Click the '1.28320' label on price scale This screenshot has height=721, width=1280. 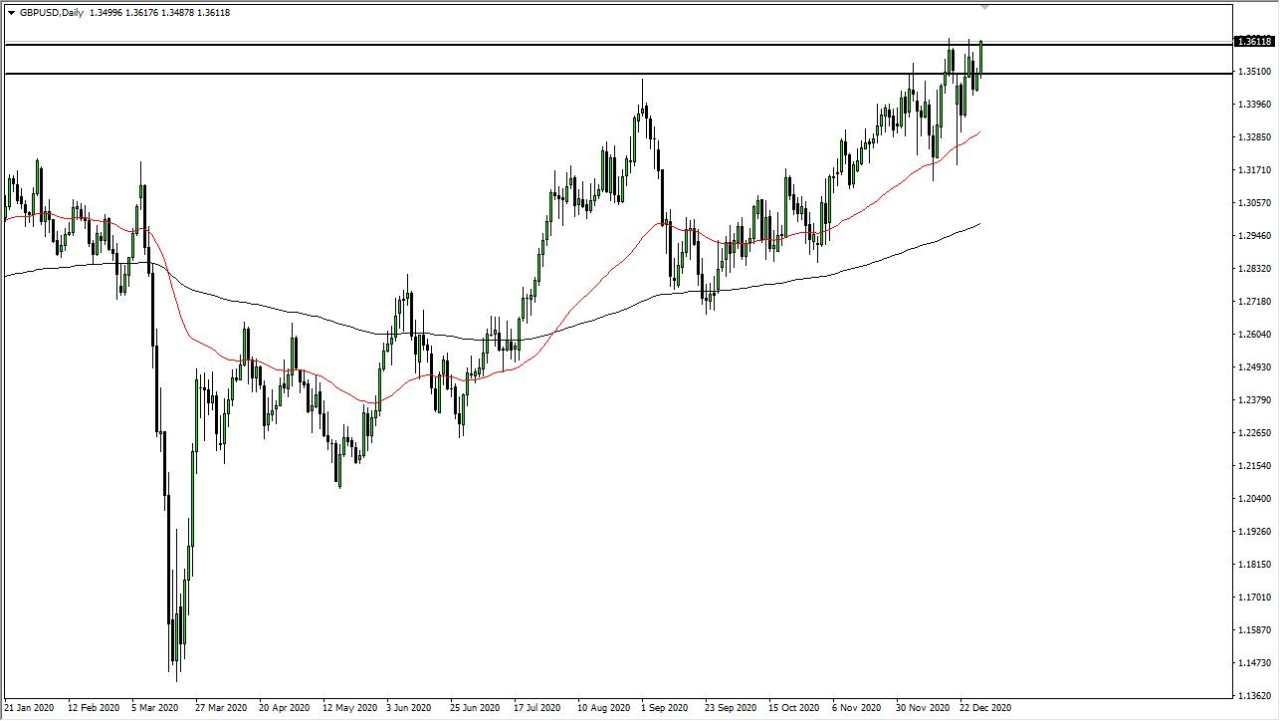(x=1255, y=269)
